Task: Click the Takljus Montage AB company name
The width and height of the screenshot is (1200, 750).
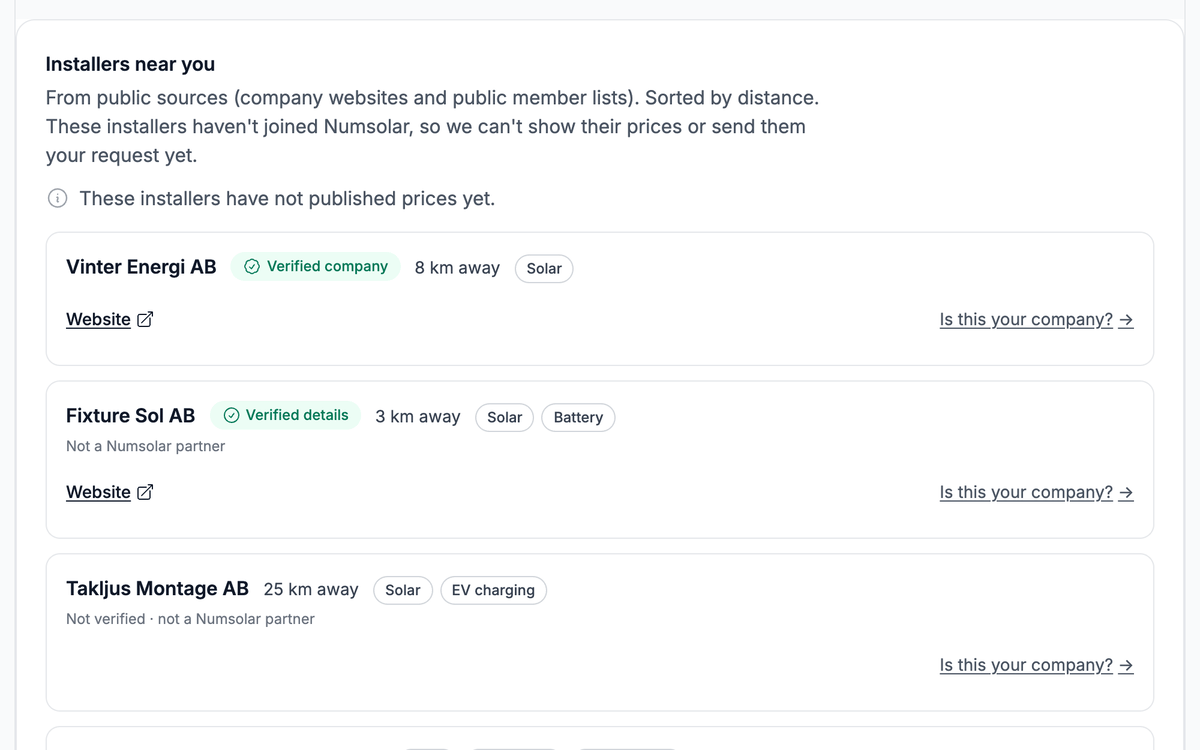Action: coord(157,589)
